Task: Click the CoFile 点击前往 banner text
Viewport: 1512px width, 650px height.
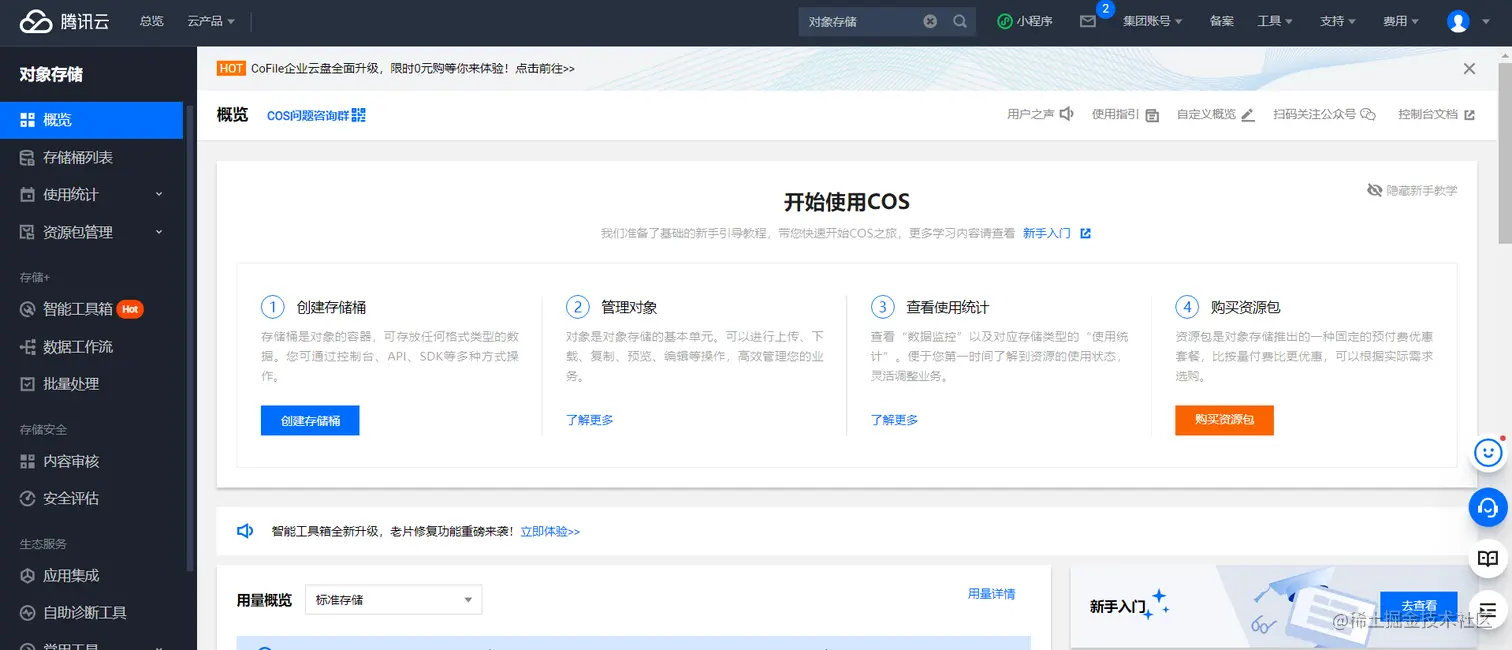Action: click(x=545, y=69)
